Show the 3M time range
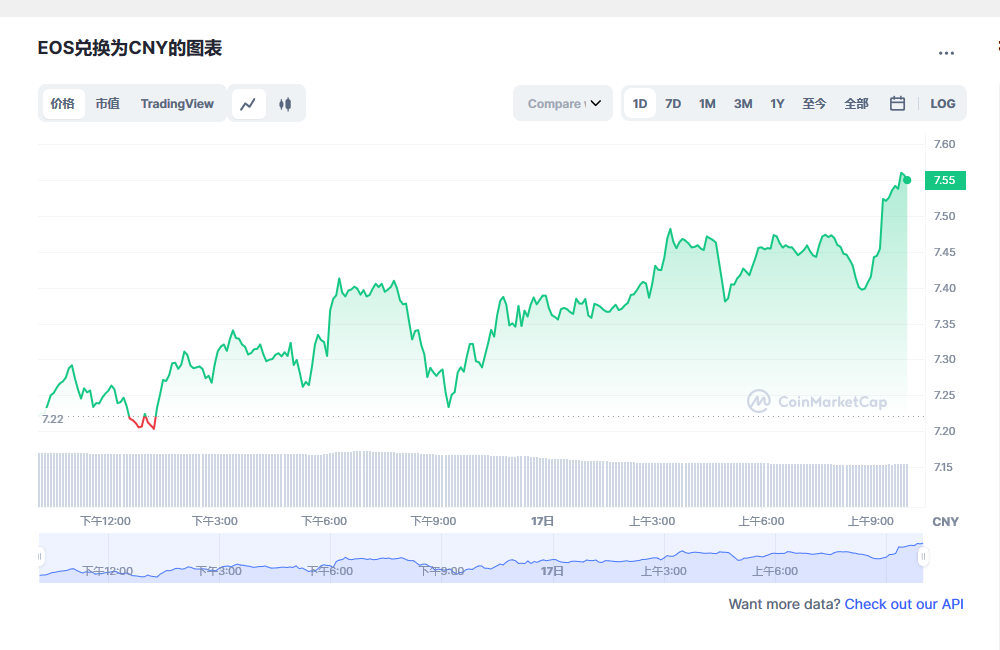The image size is (1000, 650). [x=742, y=103]
